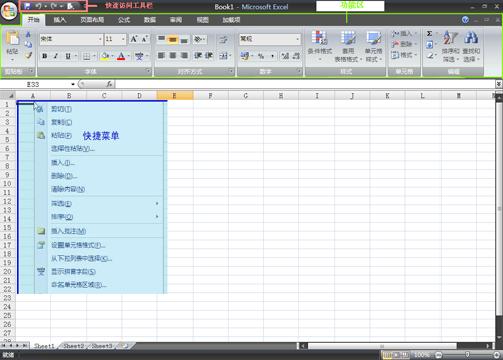This screenshot has width=503, height=360.
Task: Open Conditional Formatting menu
Action: click(320, 46)
